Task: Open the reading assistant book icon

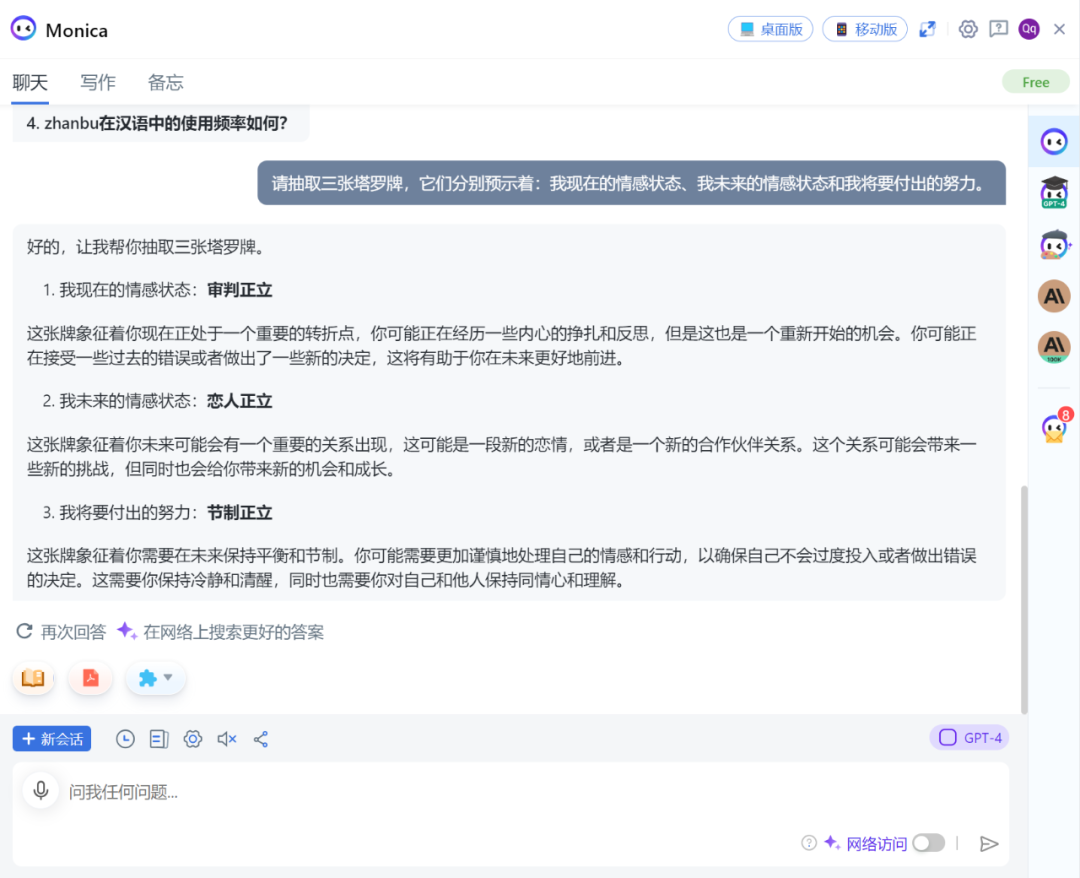Action: tap(33, 677)
